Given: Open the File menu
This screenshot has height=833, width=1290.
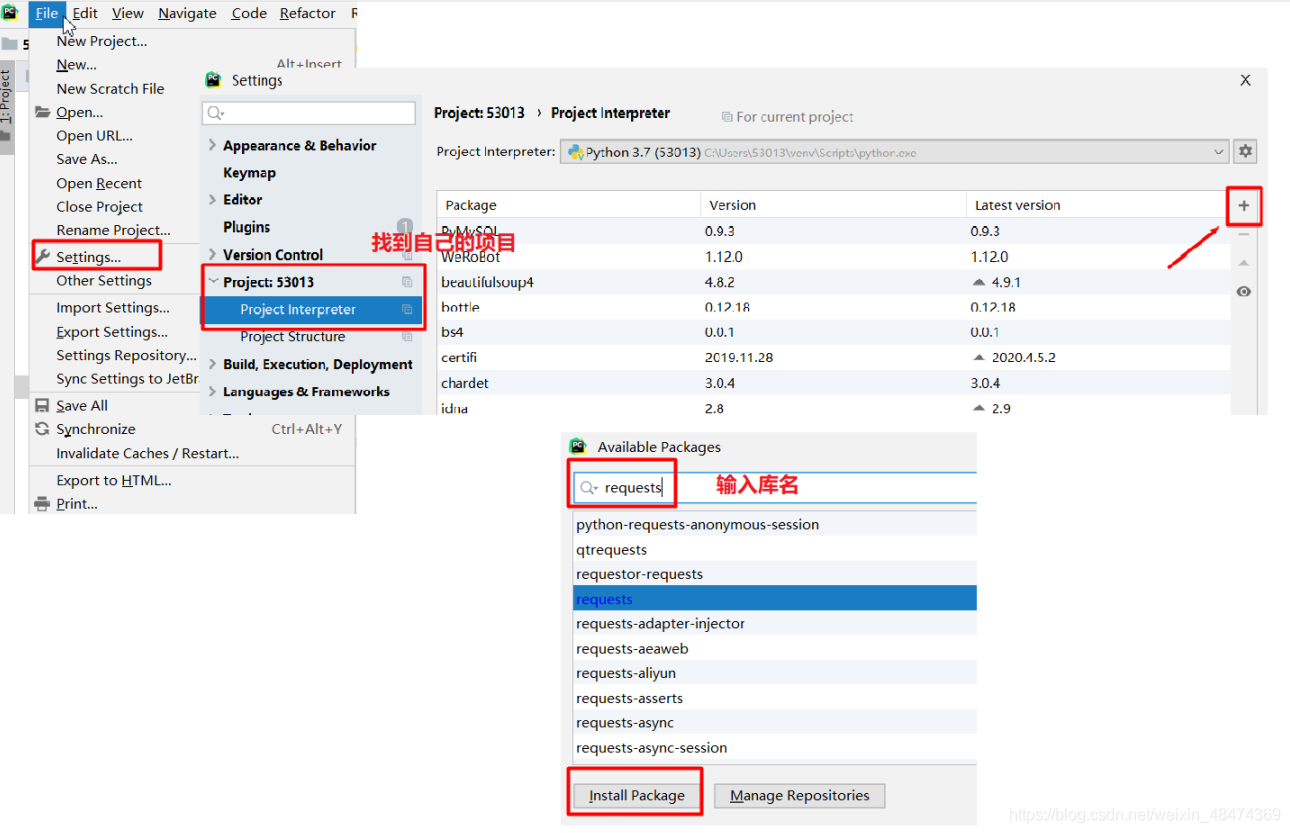Looking at the screenshot, I should pyautogui.click(x=47, y=13).
